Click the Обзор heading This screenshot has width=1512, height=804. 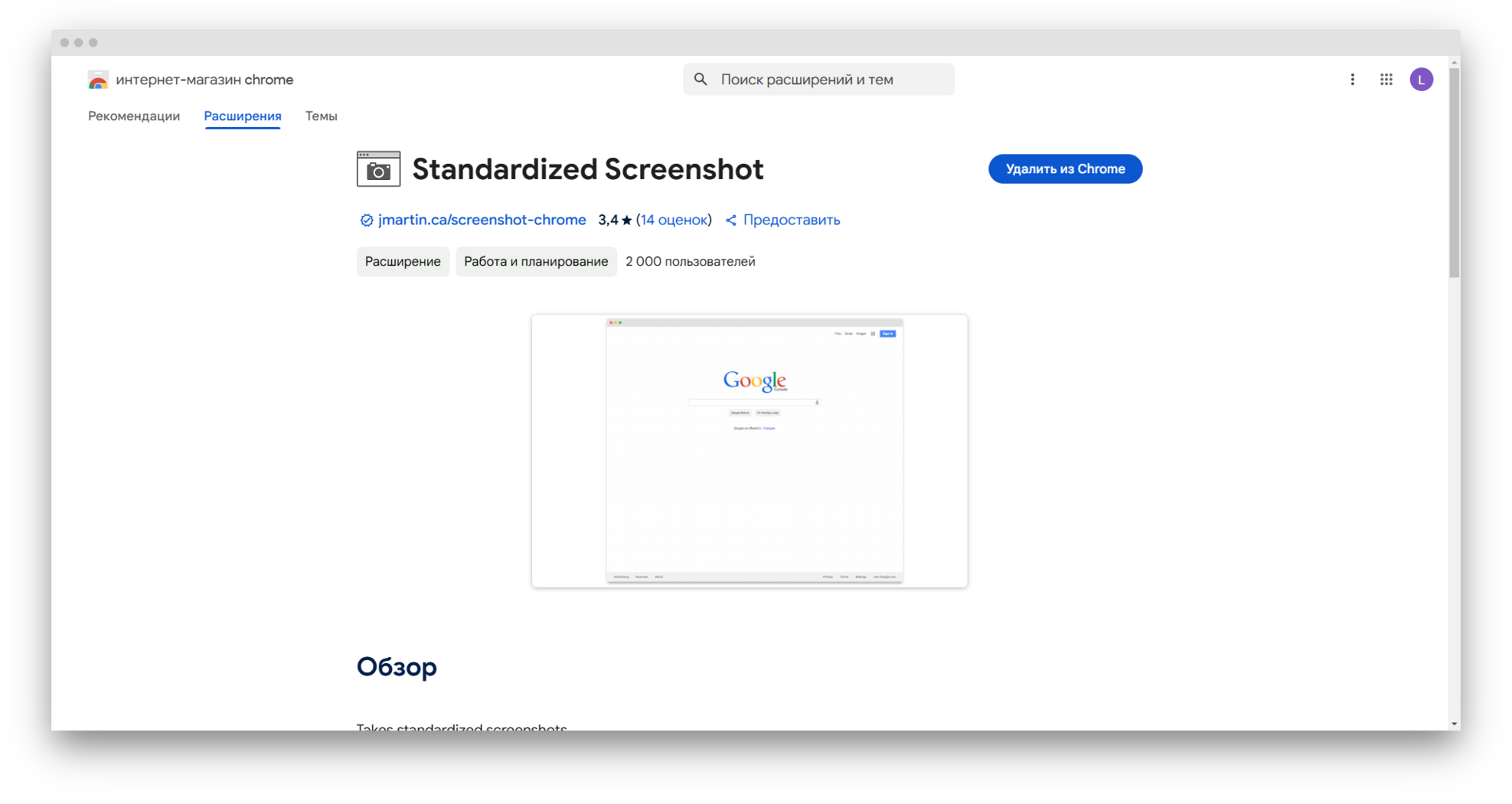click(397, 666)
